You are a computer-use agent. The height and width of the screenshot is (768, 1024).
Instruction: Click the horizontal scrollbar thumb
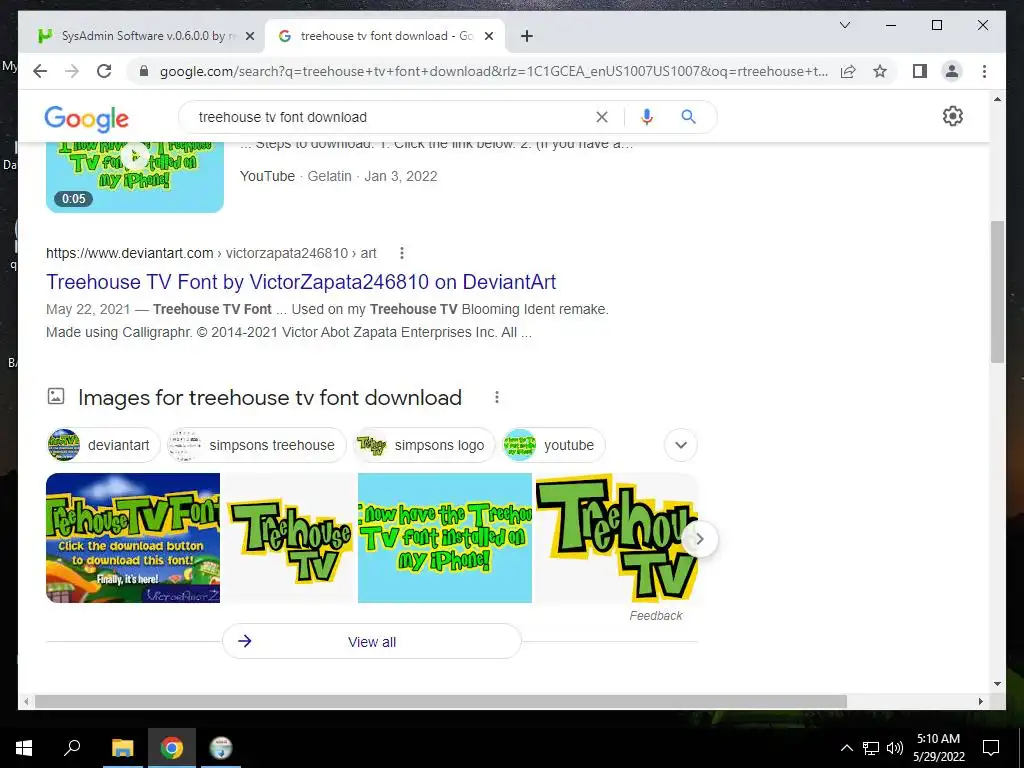[441, 701]
